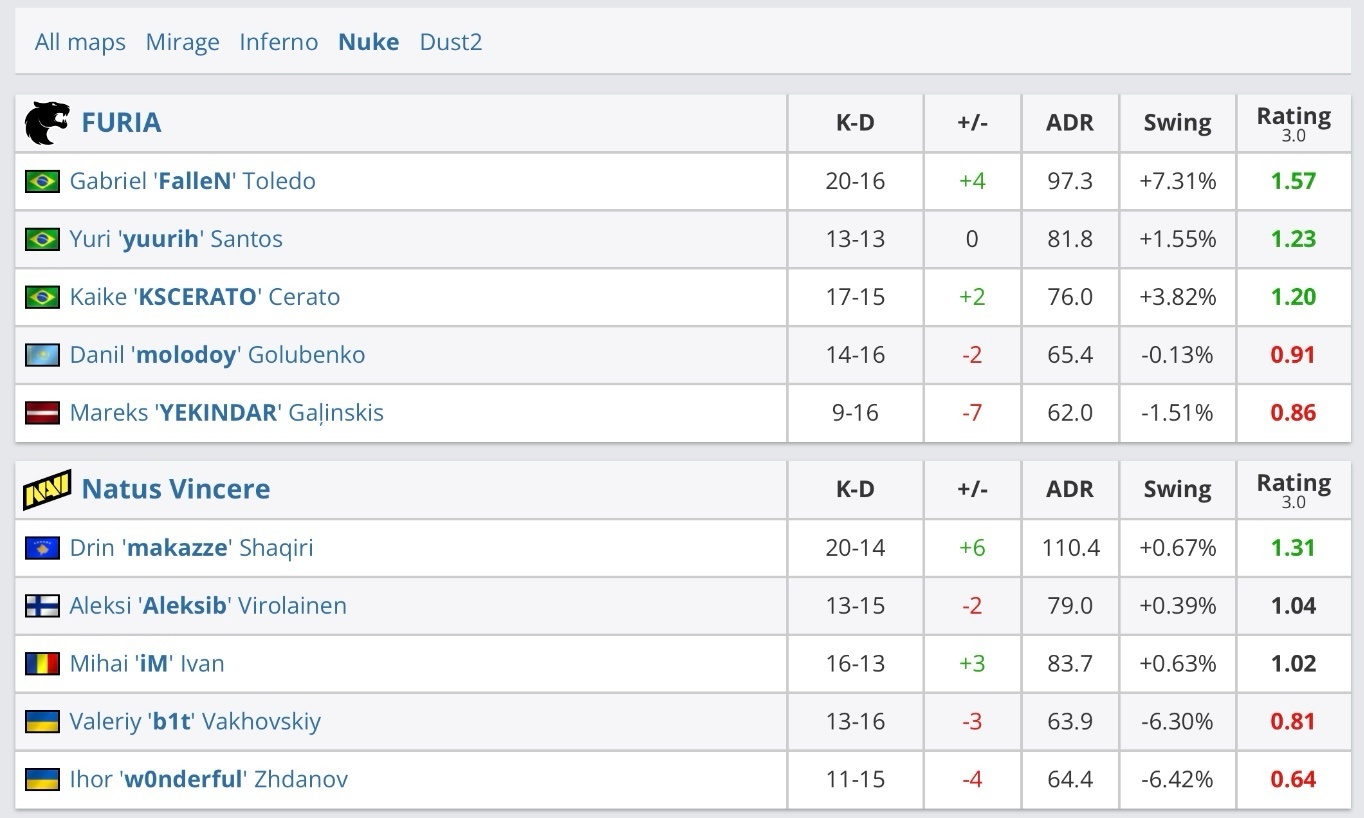Screen dimensions: 1364x818
Task: Click the Ukraine flag beside w0nderful
Action: [42, 780]
